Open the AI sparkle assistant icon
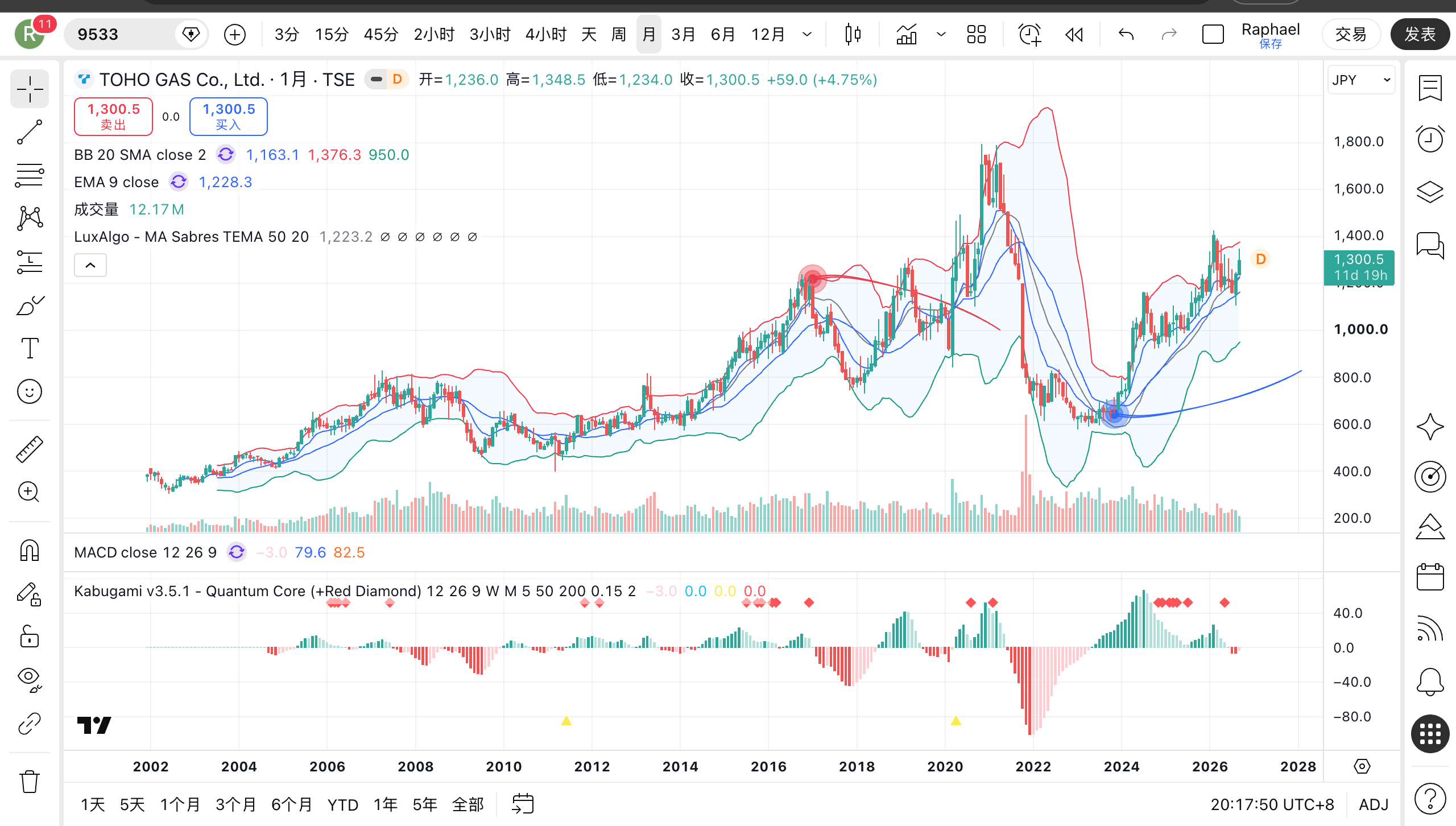This screenshot has width=1456, height=826. tap(1430, 427)
